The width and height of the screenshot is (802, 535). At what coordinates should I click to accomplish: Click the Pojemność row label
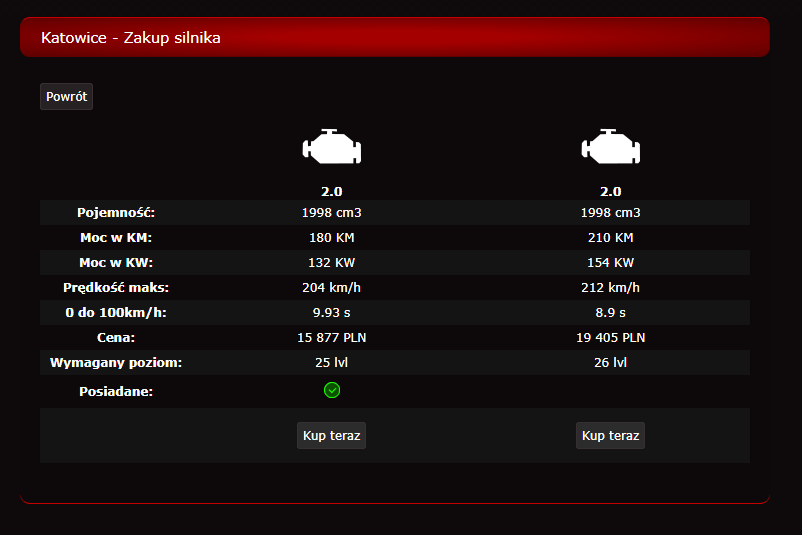pos(116,213)
